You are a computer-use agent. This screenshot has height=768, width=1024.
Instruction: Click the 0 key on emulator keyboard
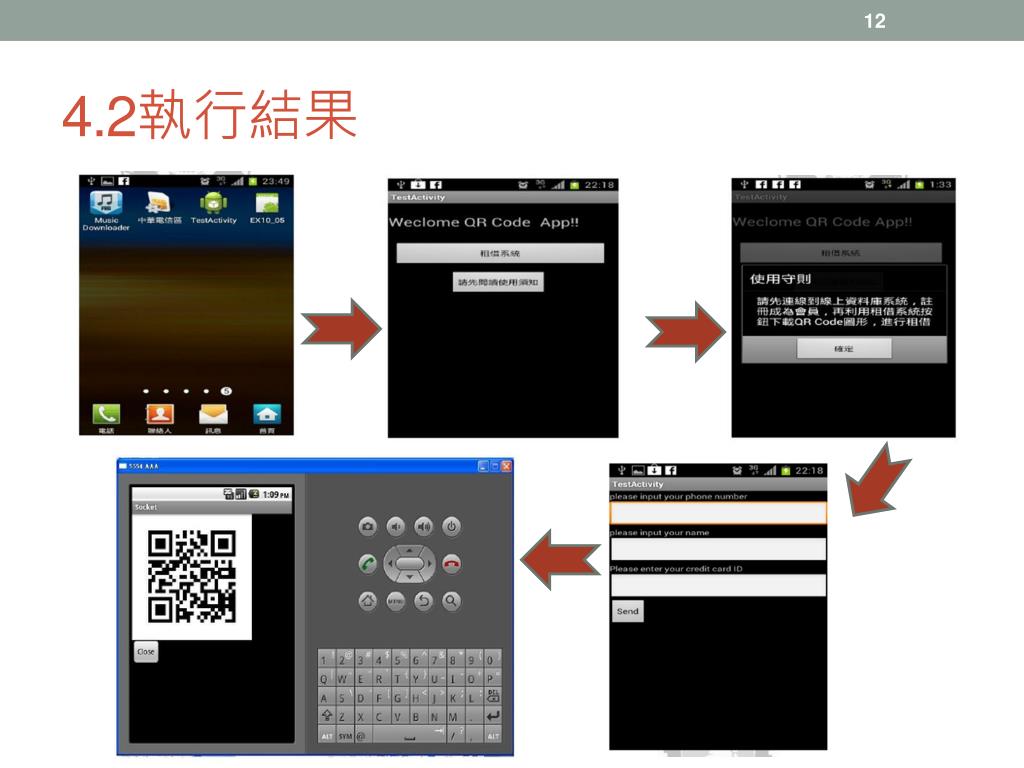(x=493, y=658)
